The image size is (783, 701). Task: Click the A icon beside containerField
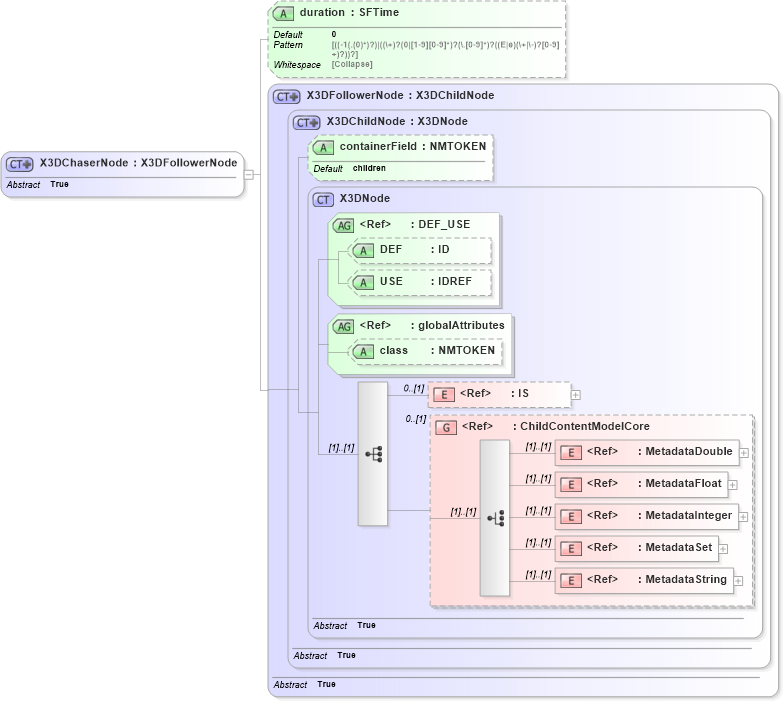[x=323, y=148]
